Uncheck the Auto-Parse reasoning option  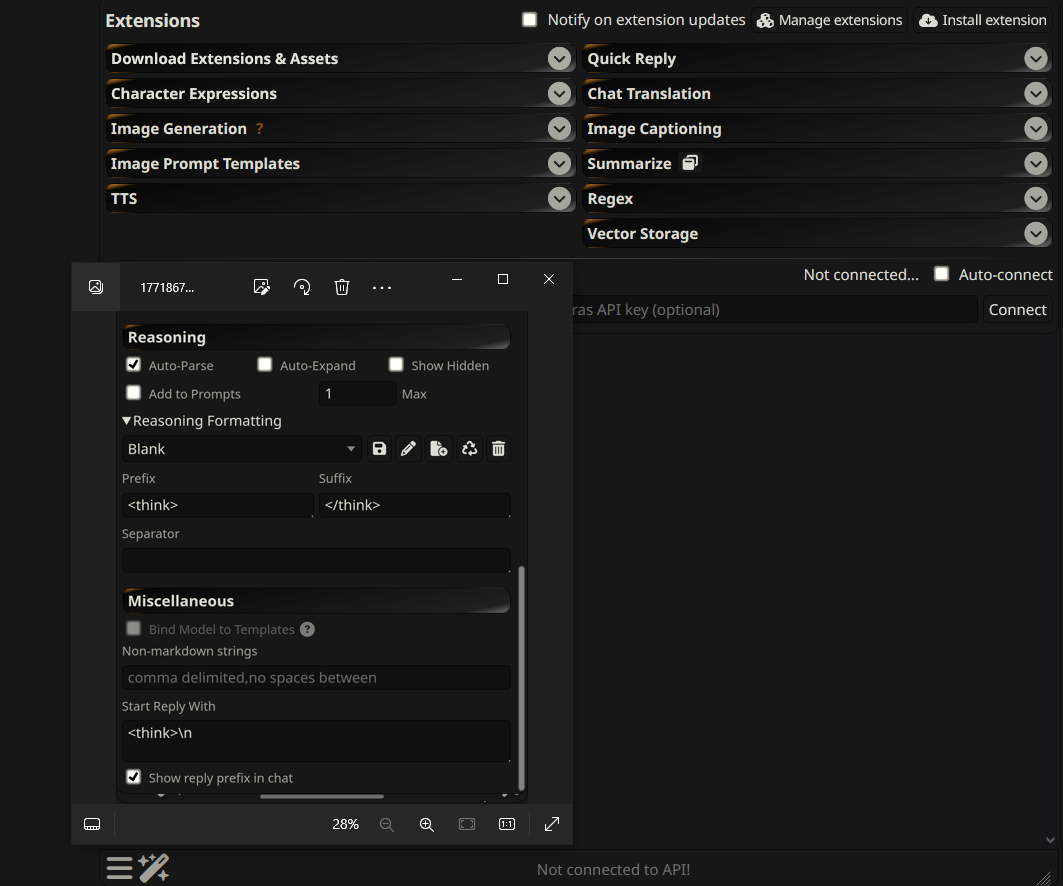point(134,365)
